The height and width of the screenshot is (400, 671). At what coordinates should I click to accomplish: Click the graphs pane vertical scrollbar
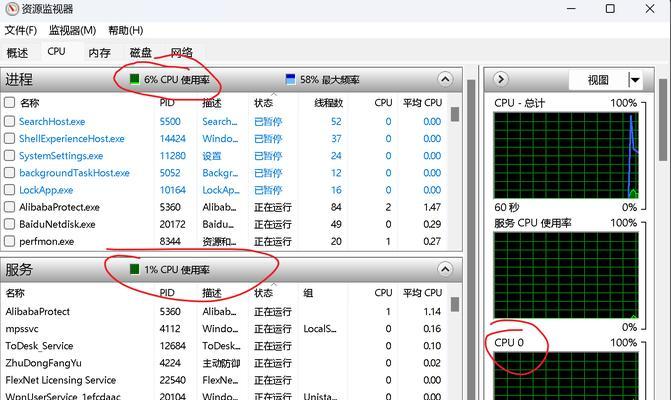664,120
